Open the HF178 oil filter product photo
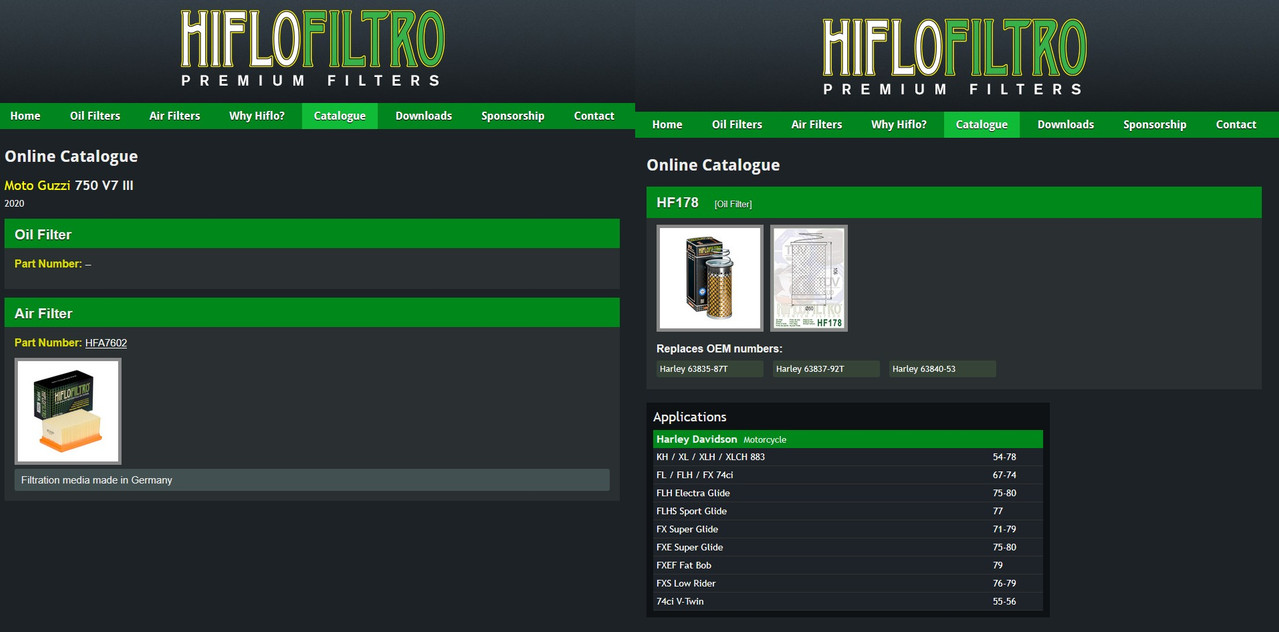 click(x=710, y=278)
